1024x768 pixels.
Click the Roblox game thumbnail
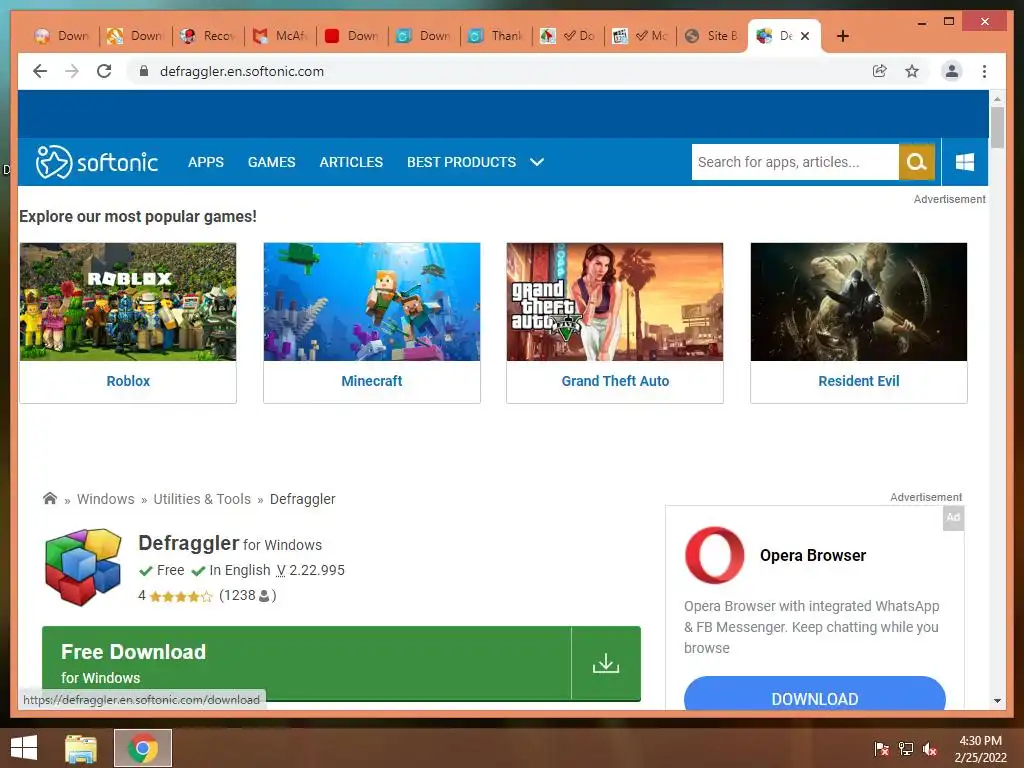128,302
